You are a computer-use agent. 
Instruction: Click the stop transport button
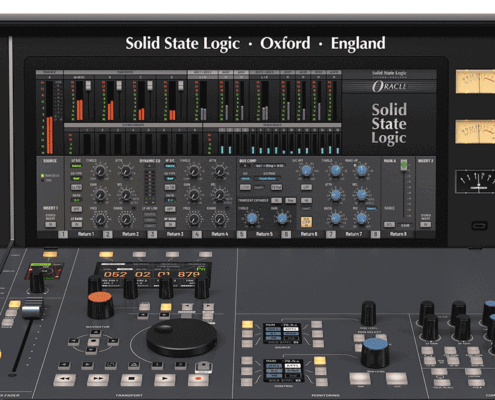point(131,379)
